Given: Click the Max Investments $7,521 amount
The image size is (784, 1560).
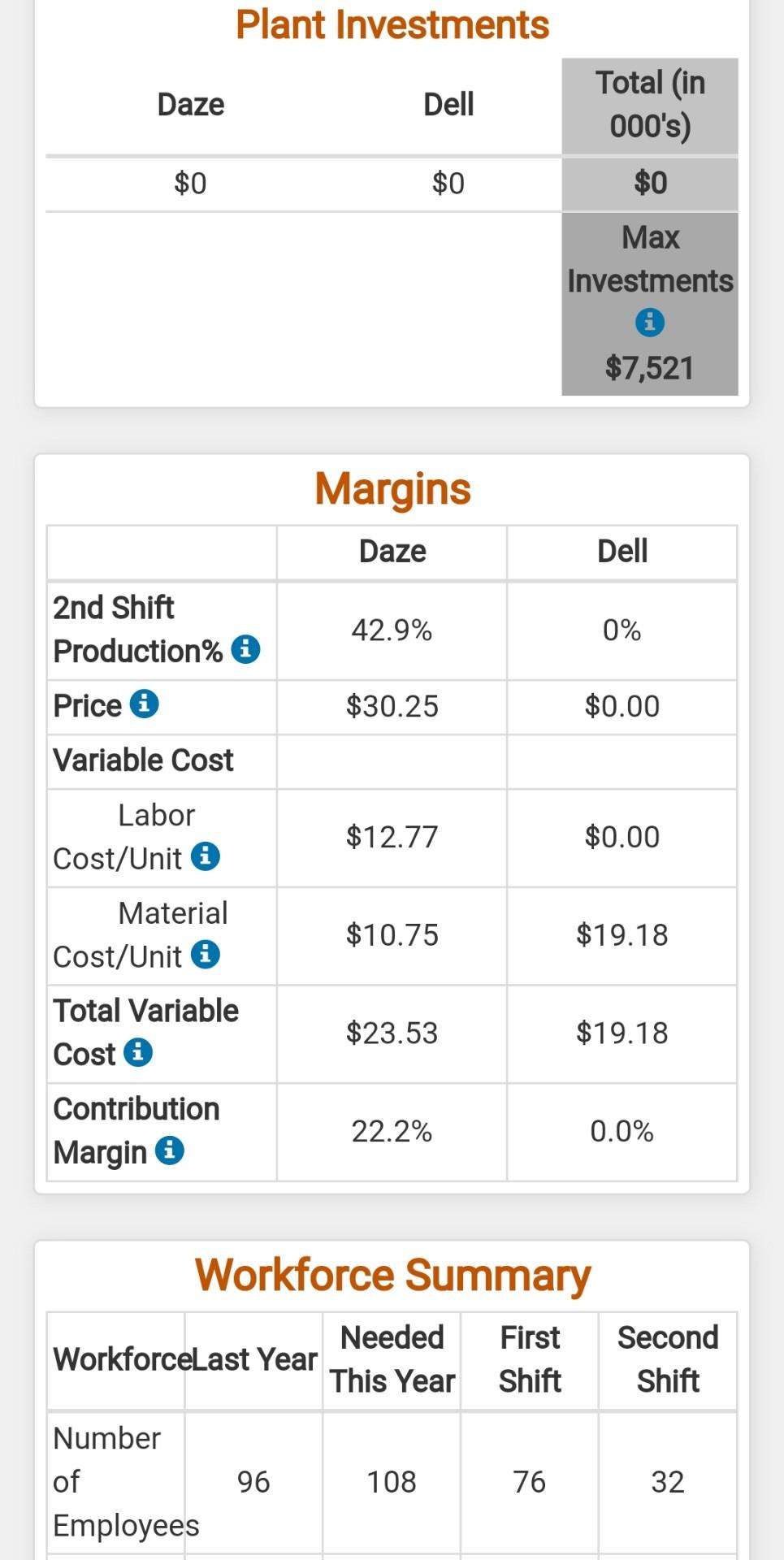Looking at the screenshot, I should [649, 368].
